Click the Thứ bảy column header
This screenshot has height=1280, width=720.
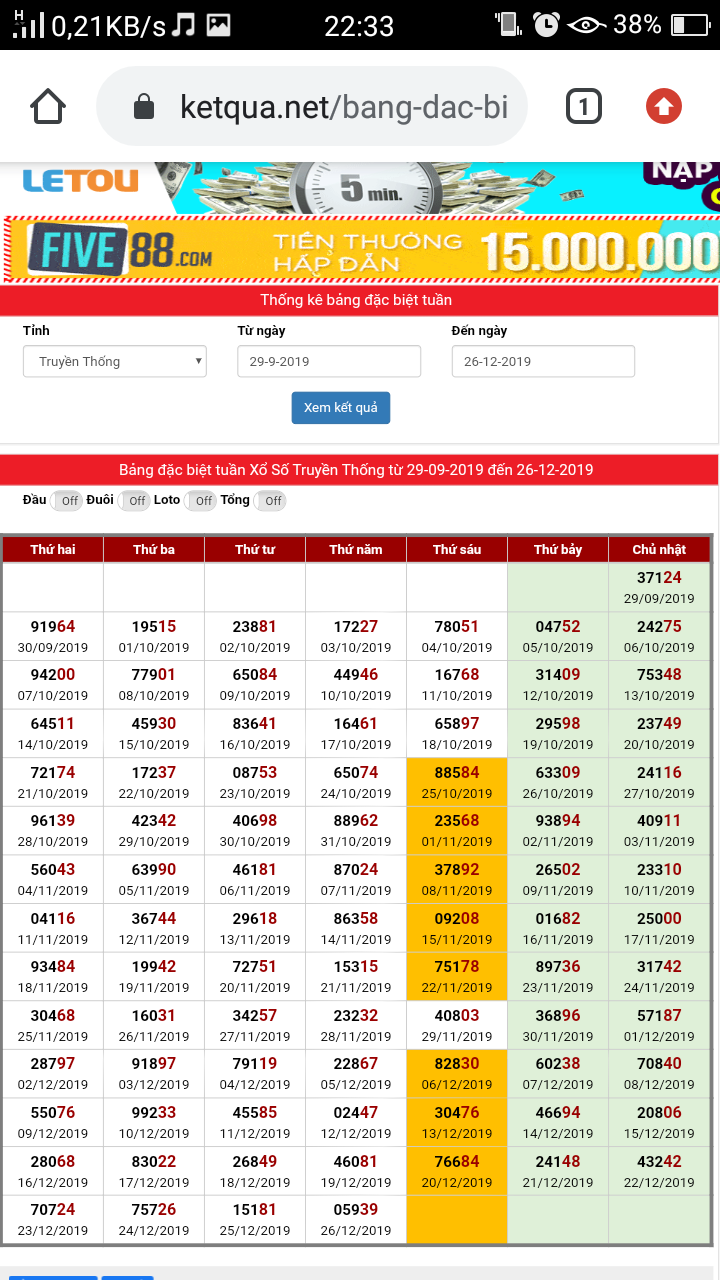(558, 550)
